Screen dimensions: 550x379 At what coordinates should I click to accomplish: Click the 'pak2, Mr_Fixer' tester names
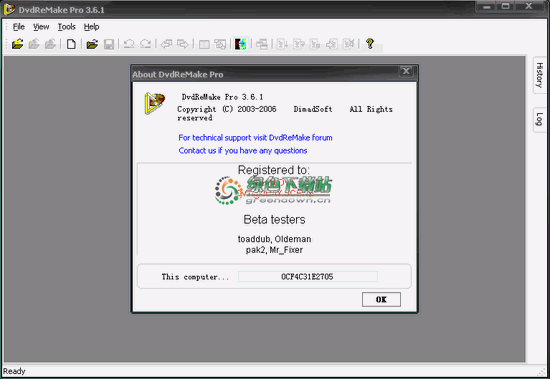pos(274,250)
